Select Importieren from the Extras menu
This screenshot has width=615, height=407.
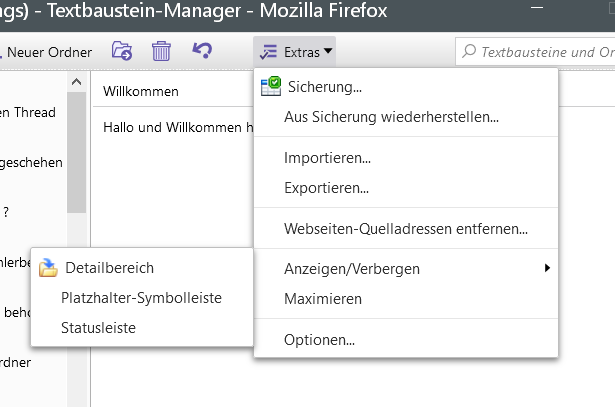pos(327,158)
